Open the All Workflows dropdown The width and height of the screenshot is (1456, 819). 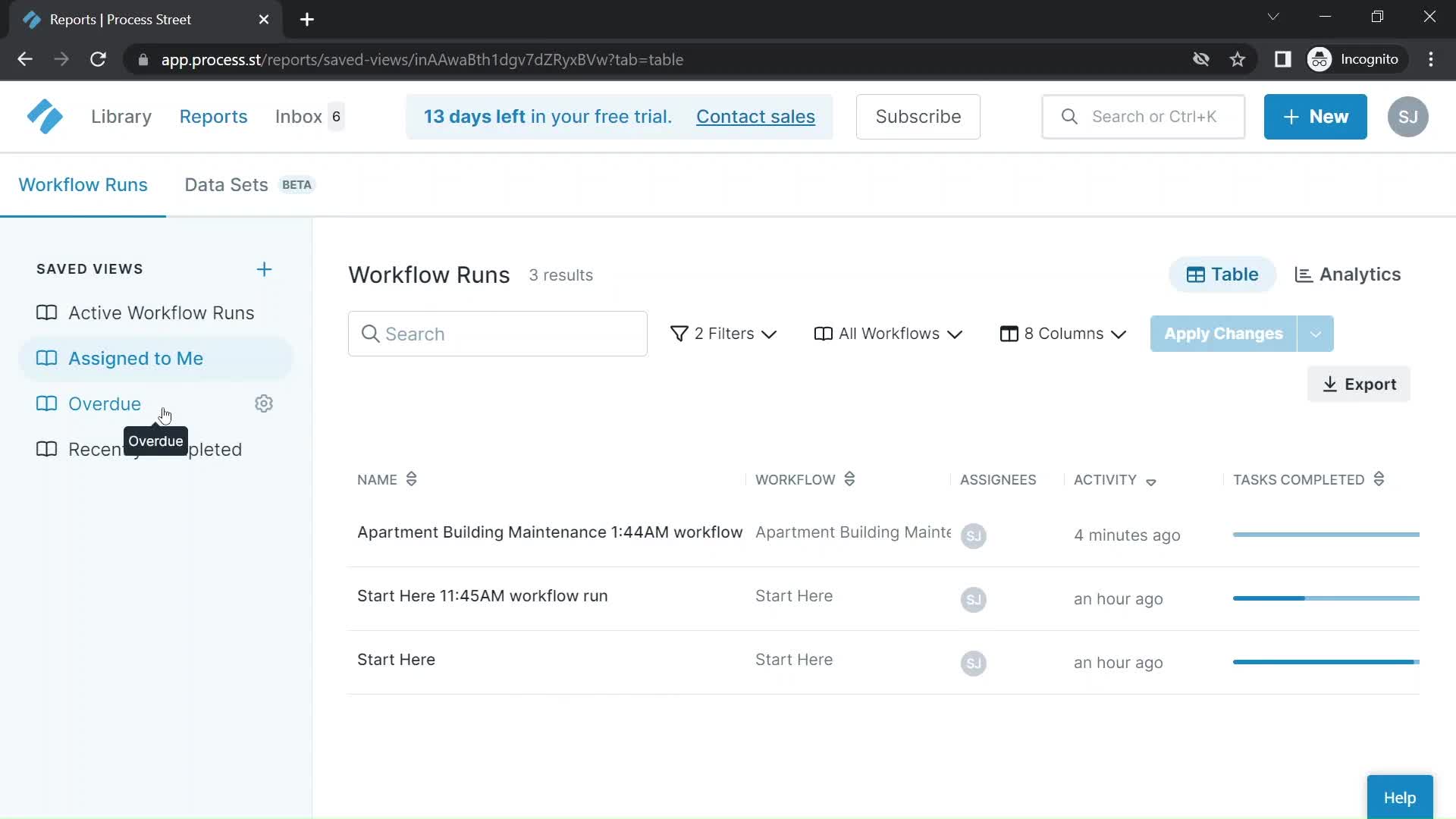[x=888, y=334]
